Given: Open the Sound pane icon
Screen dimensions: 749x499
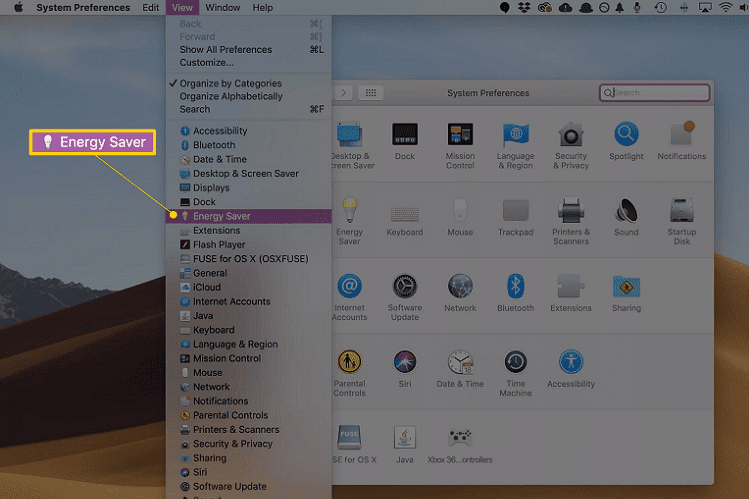Looking at the screenshot, I should [x=626, y=210].
